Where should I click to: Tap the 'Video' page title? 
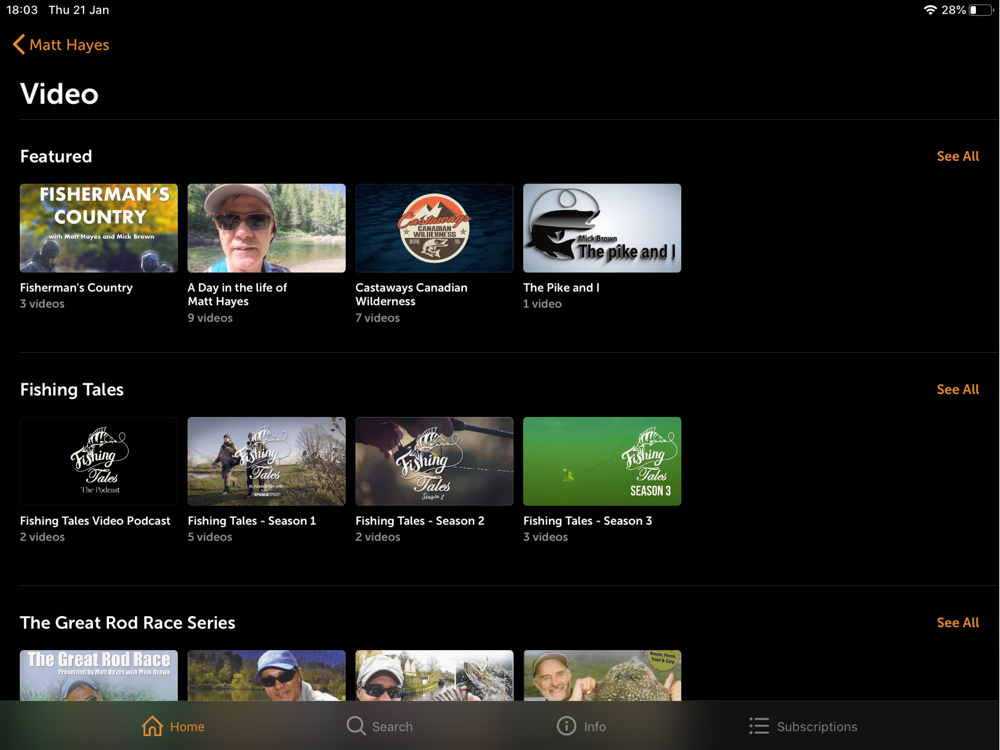pyautogui.click(x=59, y=94)
